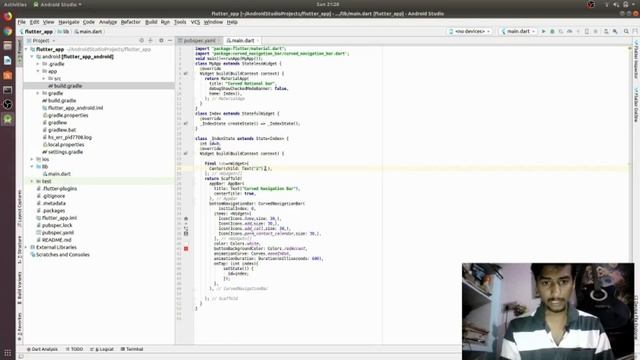Open the Terminal tool window

[132, 349]
